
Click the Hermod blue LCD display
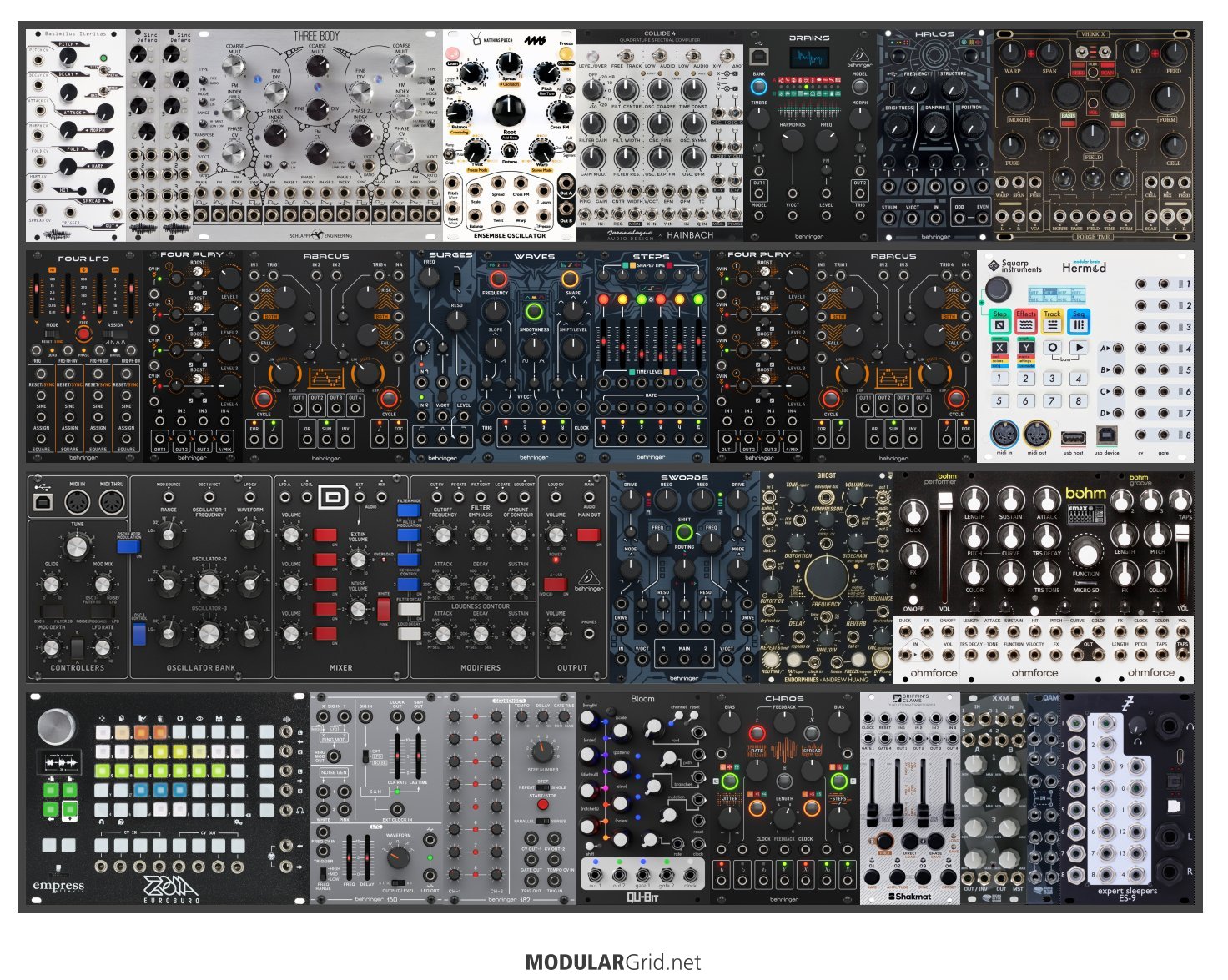coord(1057,297)
